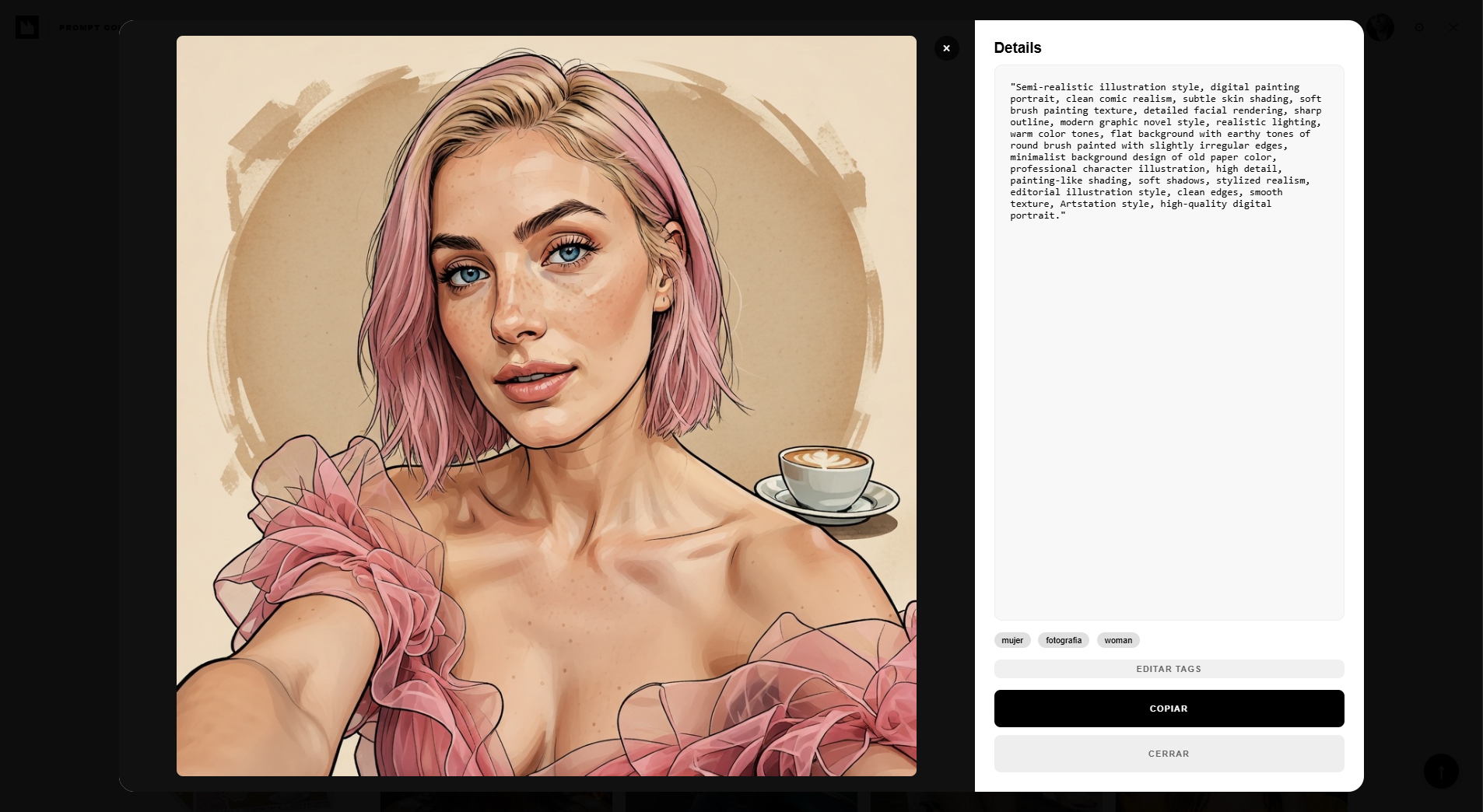Viewport: 1483px width, 812px height.
Task: Click the rightmost dimmed gallery thumbnail below the modal
Action: [1231, 801]
